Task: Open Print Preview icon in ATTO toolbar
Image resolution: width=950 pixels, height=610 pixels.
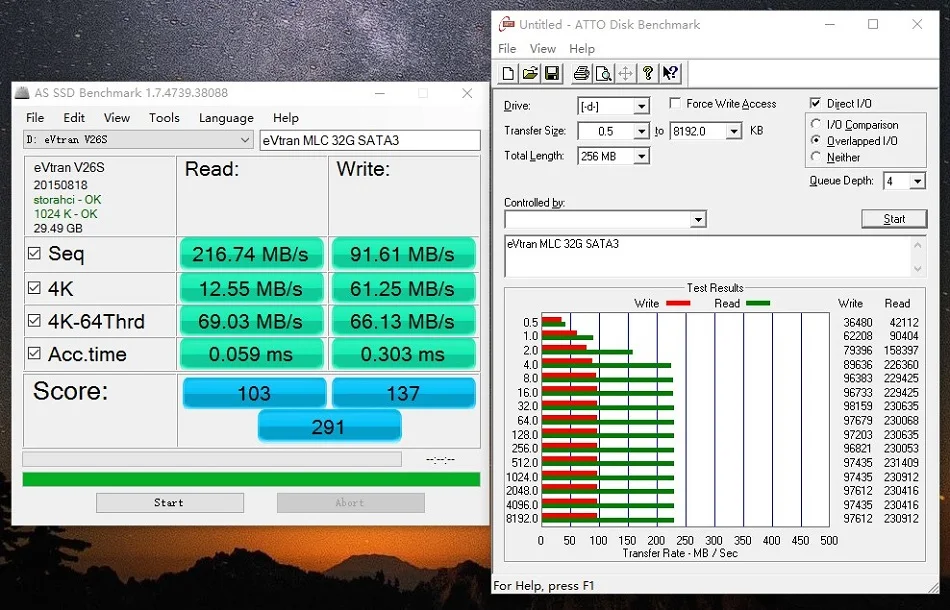Action: [x=603, y=74]
